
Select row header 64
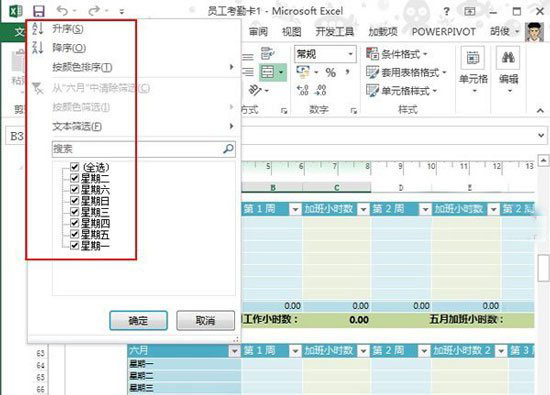[x=40, y=366]
